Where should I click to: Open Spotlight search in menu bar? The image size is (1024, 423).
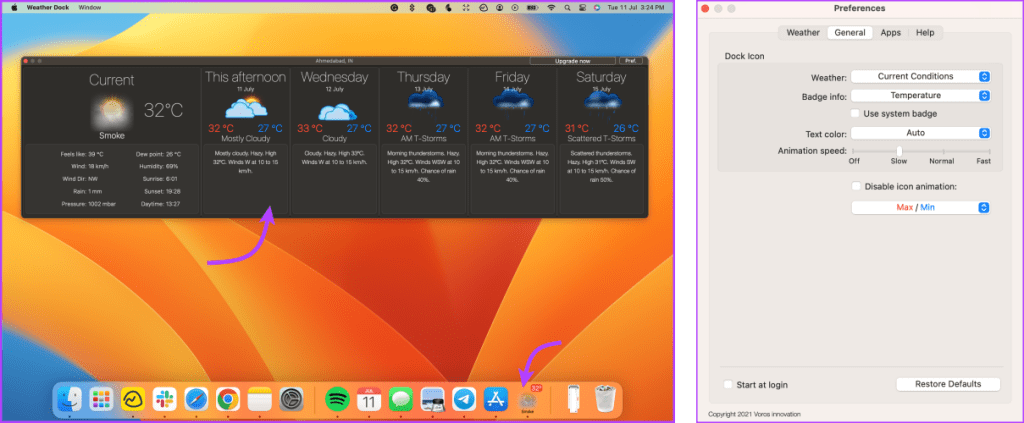pyautogui.click(x=567, y=8)
